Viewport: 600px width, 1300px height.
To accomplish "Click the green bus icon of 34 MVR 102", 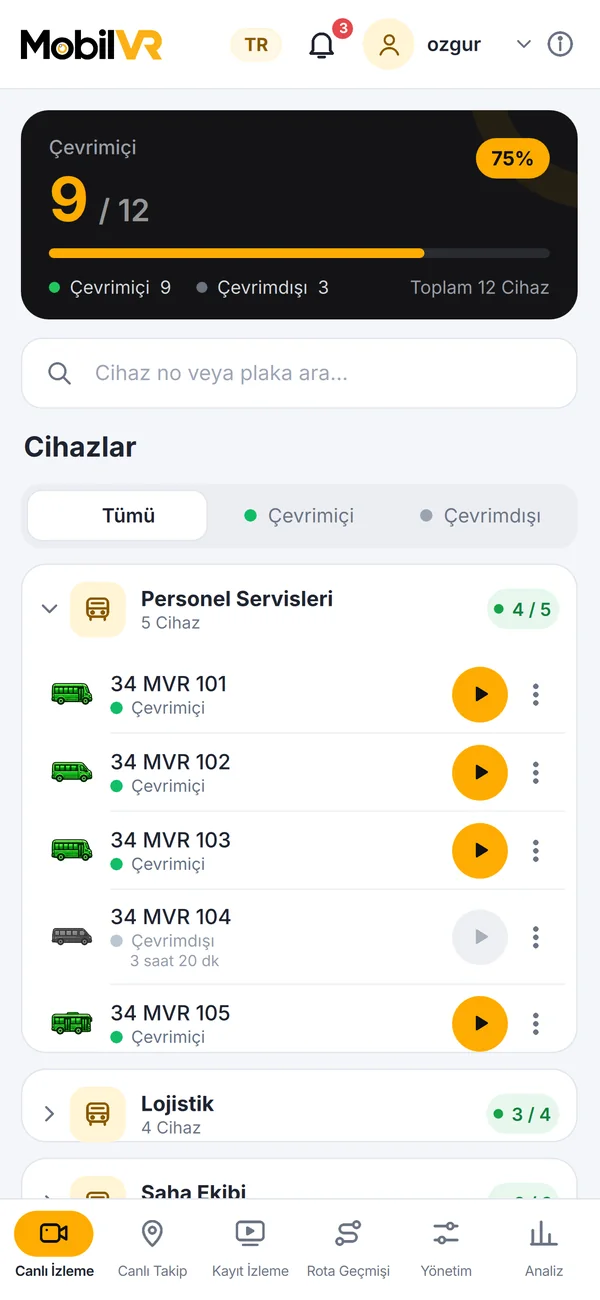I will (72, 771).
